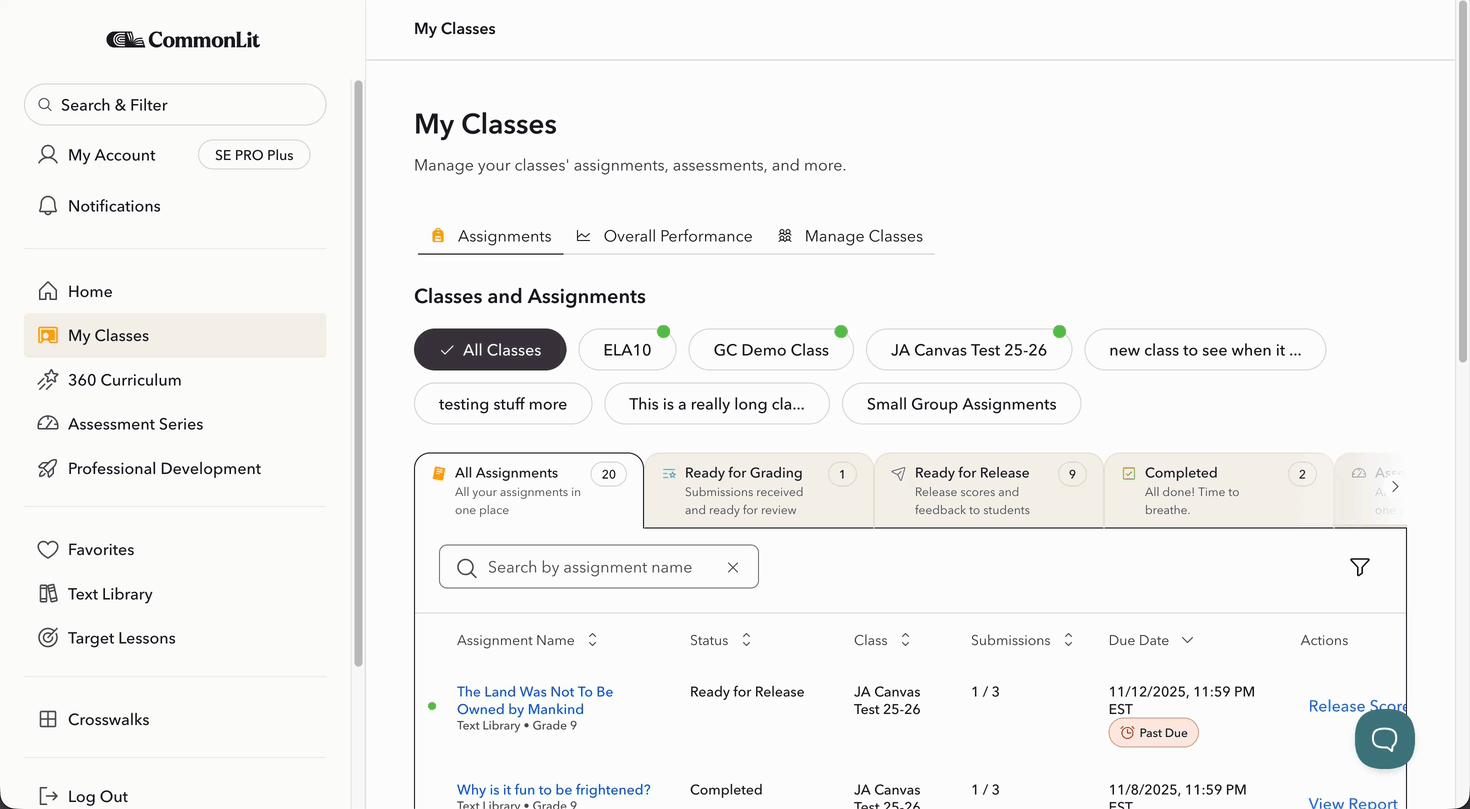Viewport: 1470px width, 809px height.
Task: Open The Land Was Not To Be Owned link
Action: coord(534,700)
